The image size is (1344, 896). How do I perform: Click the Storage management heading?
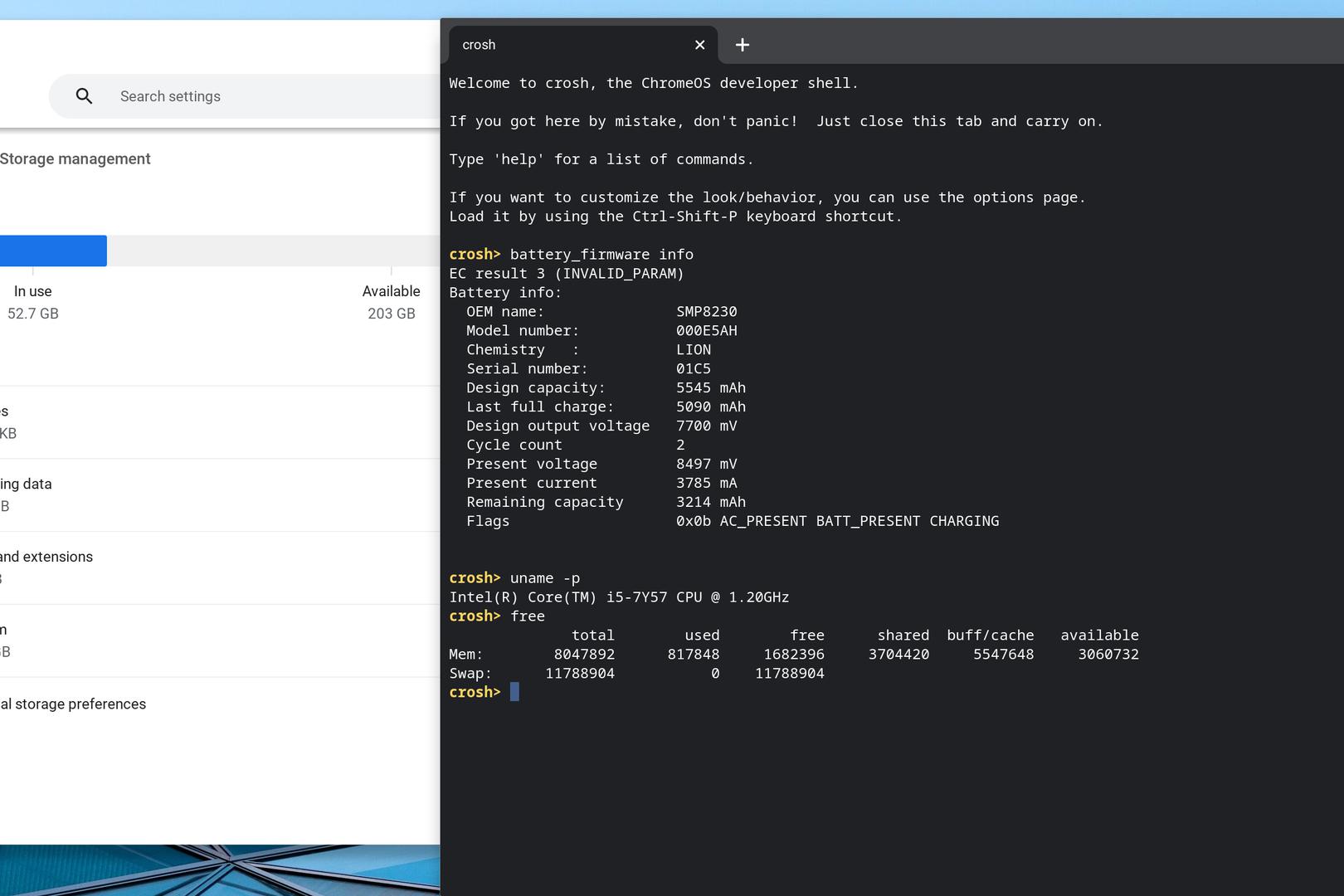(x=75, y=159)
